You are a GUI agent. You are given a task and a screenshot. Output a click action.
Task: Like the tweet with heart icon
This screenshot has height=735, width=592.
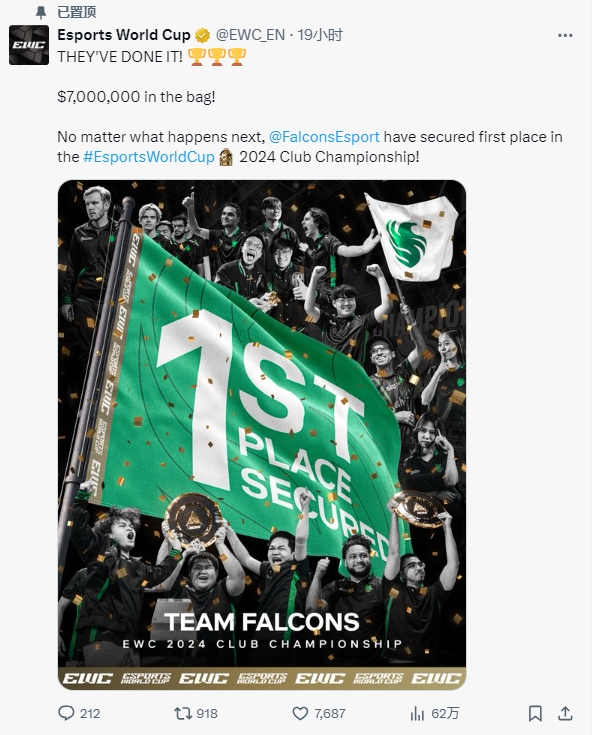point(300,713)
